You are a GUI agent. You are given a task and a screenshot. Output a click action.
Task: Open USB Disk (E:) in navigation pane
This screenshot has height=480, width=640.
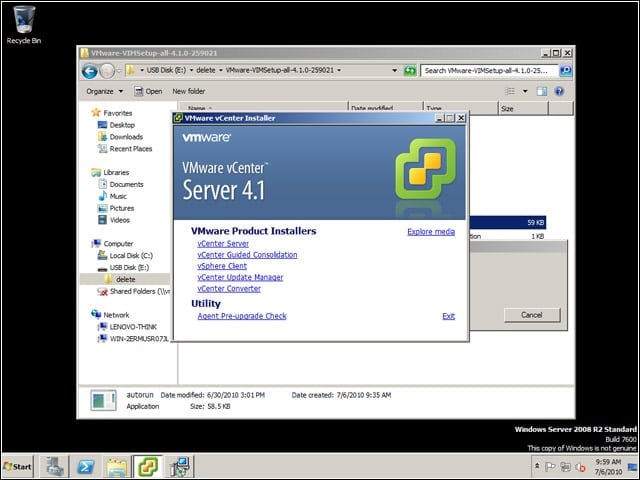coord(124,267)
